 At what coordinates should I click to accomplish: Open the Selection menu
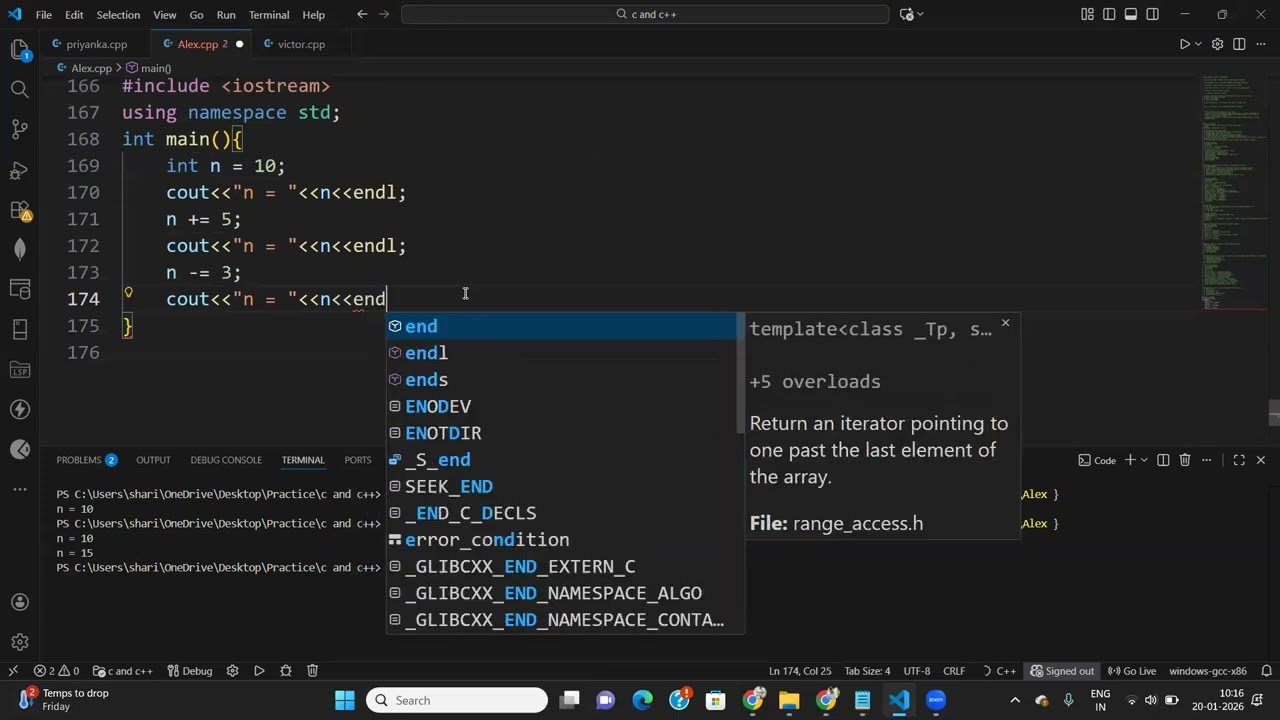point(118,15)
